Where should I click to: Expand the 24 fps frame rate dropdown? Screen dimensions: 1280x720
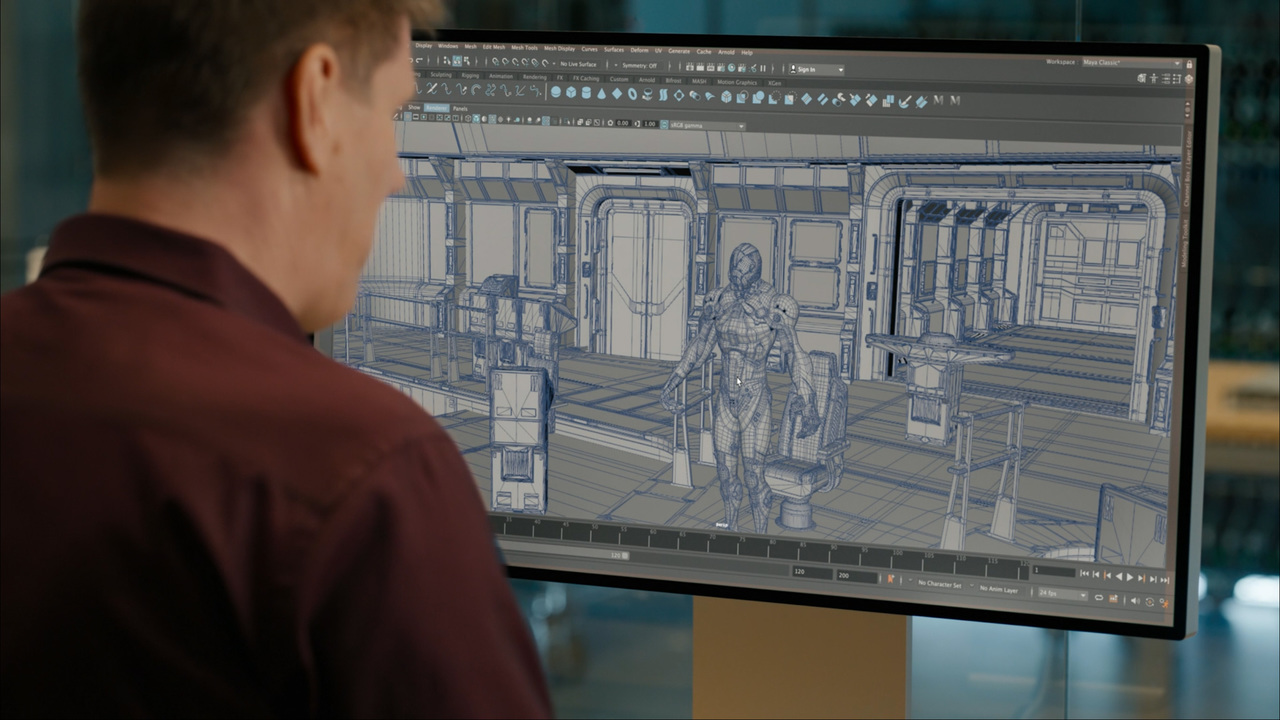pos(1060,594)
